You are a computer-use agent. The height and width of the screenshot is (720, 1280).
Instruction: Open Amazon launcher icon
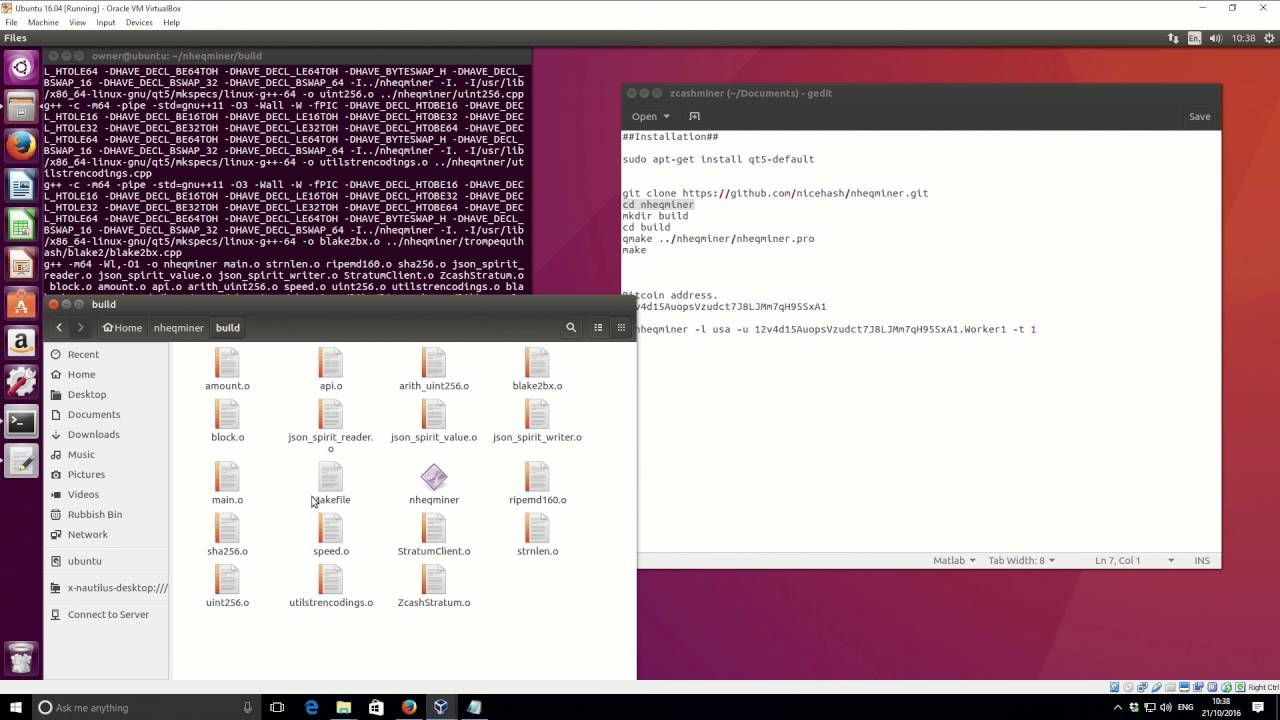point(21,343)
